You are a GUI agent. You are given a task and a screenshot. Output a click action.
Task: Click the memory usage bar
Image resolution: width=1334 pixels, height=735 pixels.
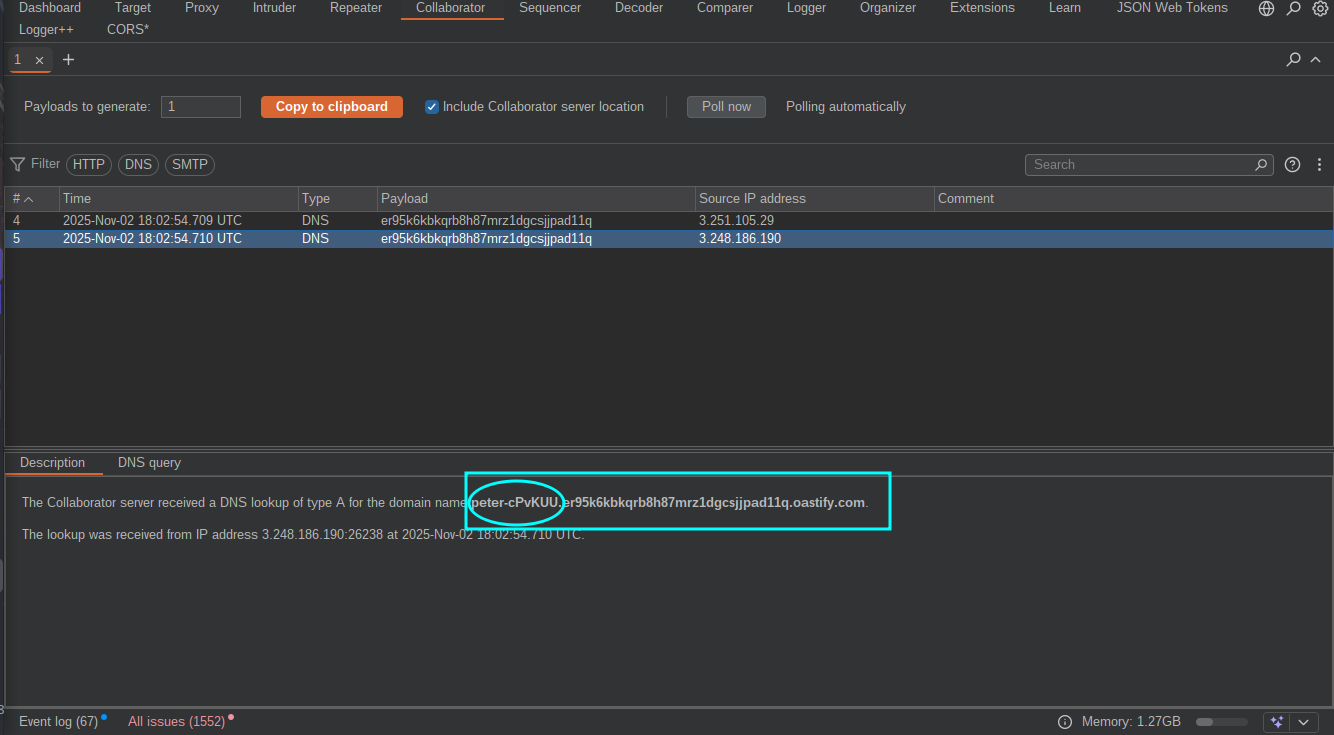(1220, 721)
